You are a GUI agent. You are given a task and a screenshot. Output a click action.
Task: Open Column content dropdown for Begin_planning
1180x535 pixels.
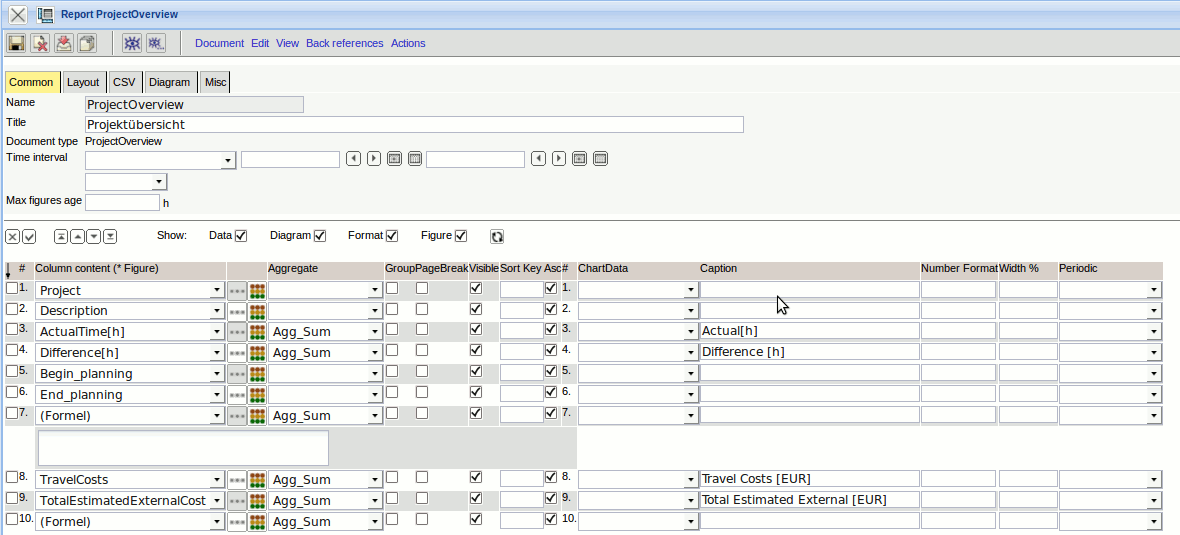[217, 374]
